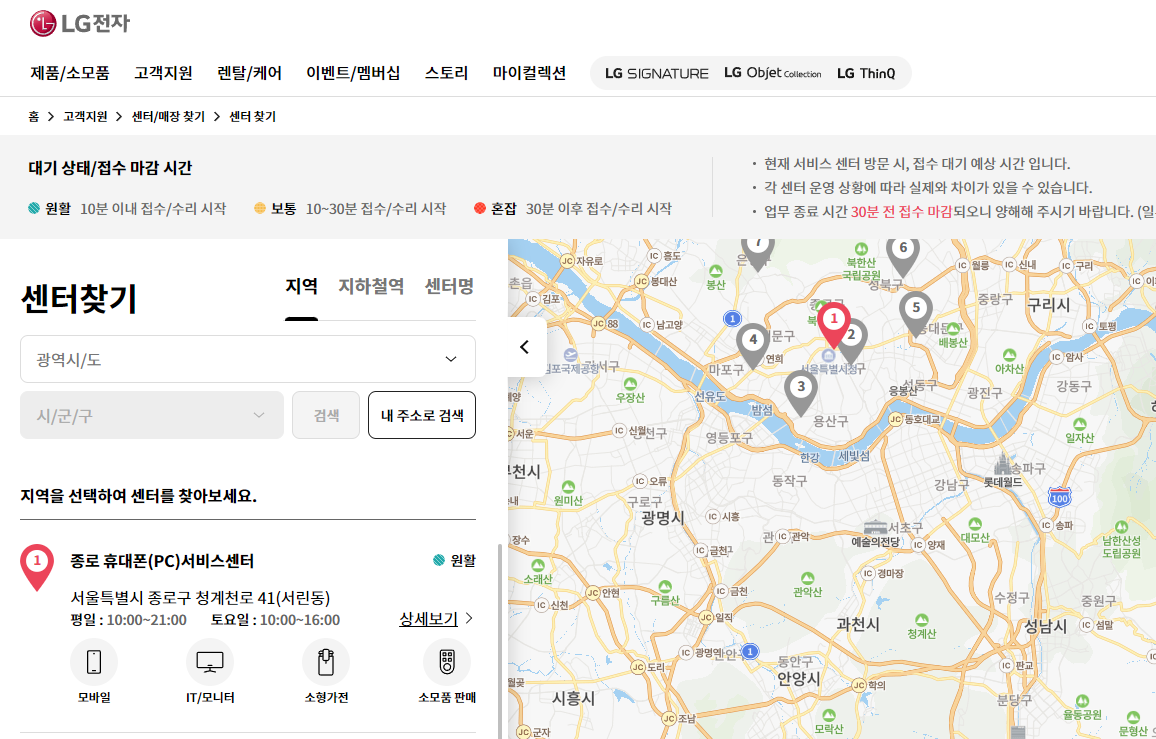The height and width of the screenshot is (739, 1156).
Task: Click 종로 휴대폰(PC)서비스센터 title
Action: 162,561
